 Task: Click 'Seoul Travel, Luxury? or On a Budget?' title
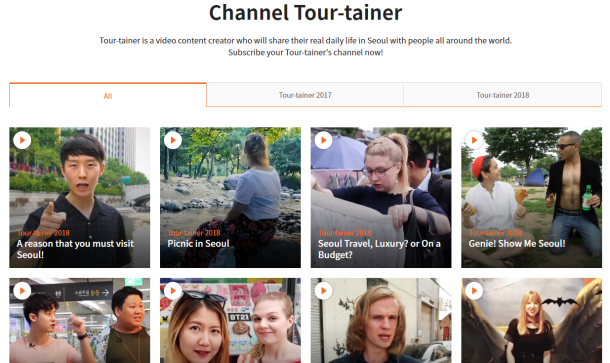coord(379,249)
